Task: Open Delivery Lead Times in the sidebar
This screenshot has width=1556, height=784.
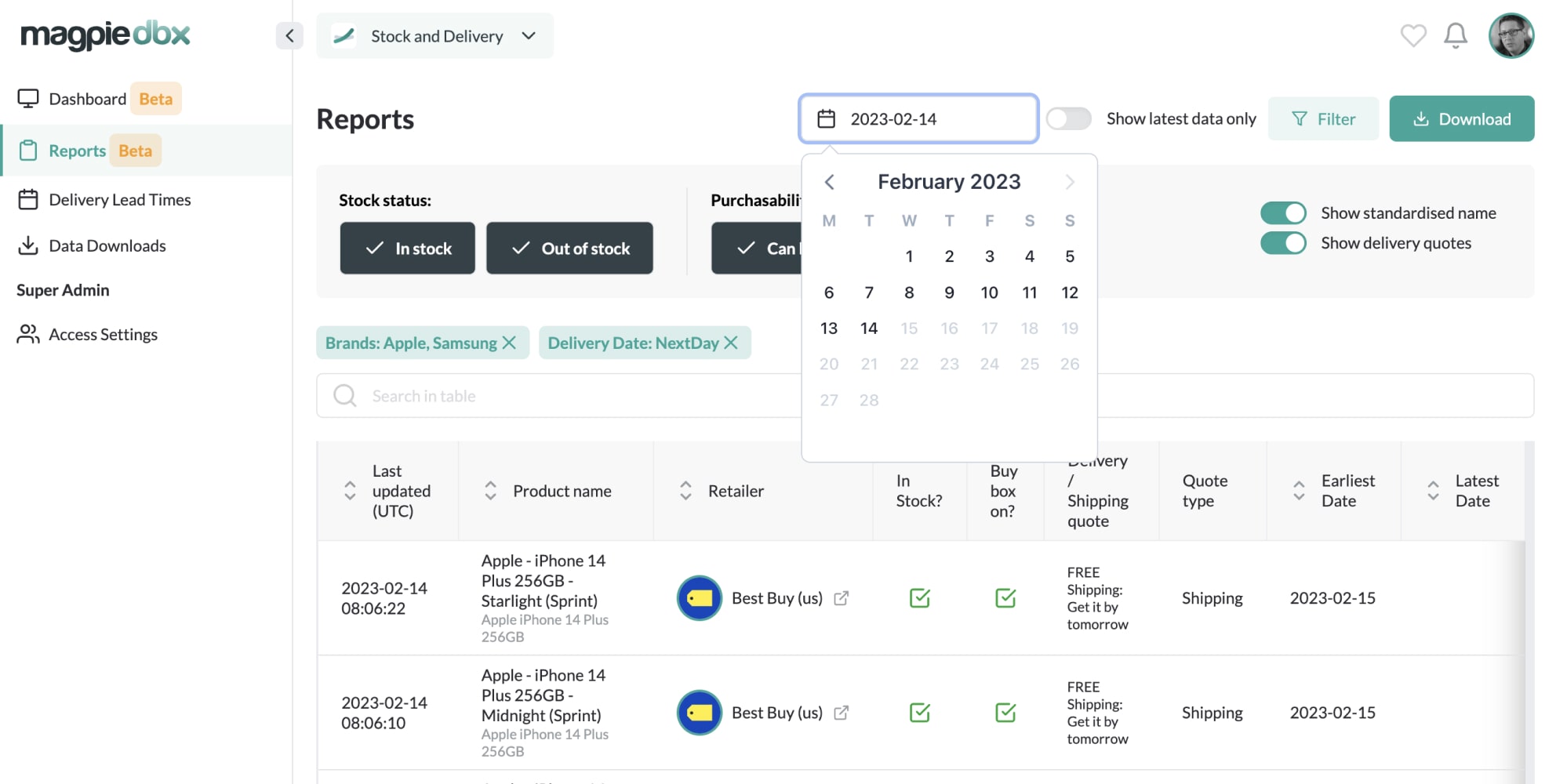Action: point(104,200)
